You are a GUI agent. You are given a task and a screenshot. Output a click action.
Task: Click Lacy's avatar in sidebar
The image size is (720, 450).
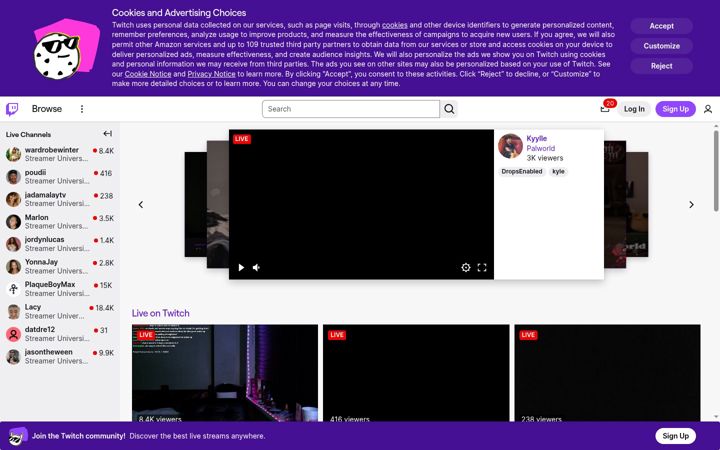click(13, 312)
